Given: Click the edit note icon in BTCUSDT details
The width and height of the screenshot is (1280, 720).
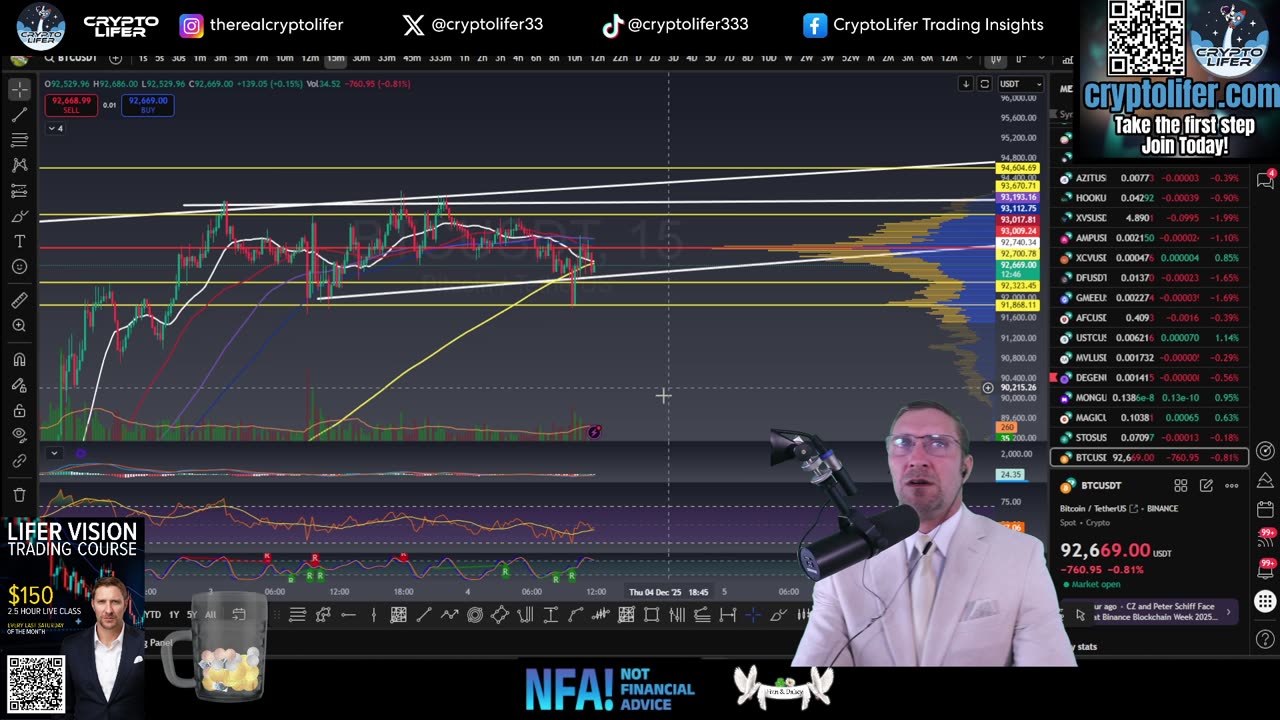Looking at the screenshot, I should 1206,486.
